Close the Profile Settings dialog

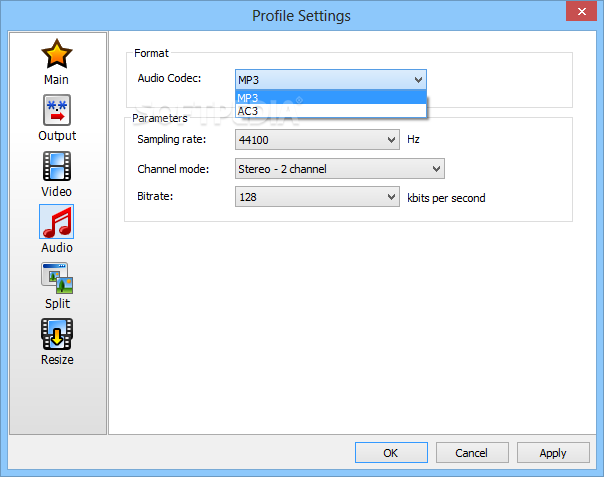tap(581, 12)
